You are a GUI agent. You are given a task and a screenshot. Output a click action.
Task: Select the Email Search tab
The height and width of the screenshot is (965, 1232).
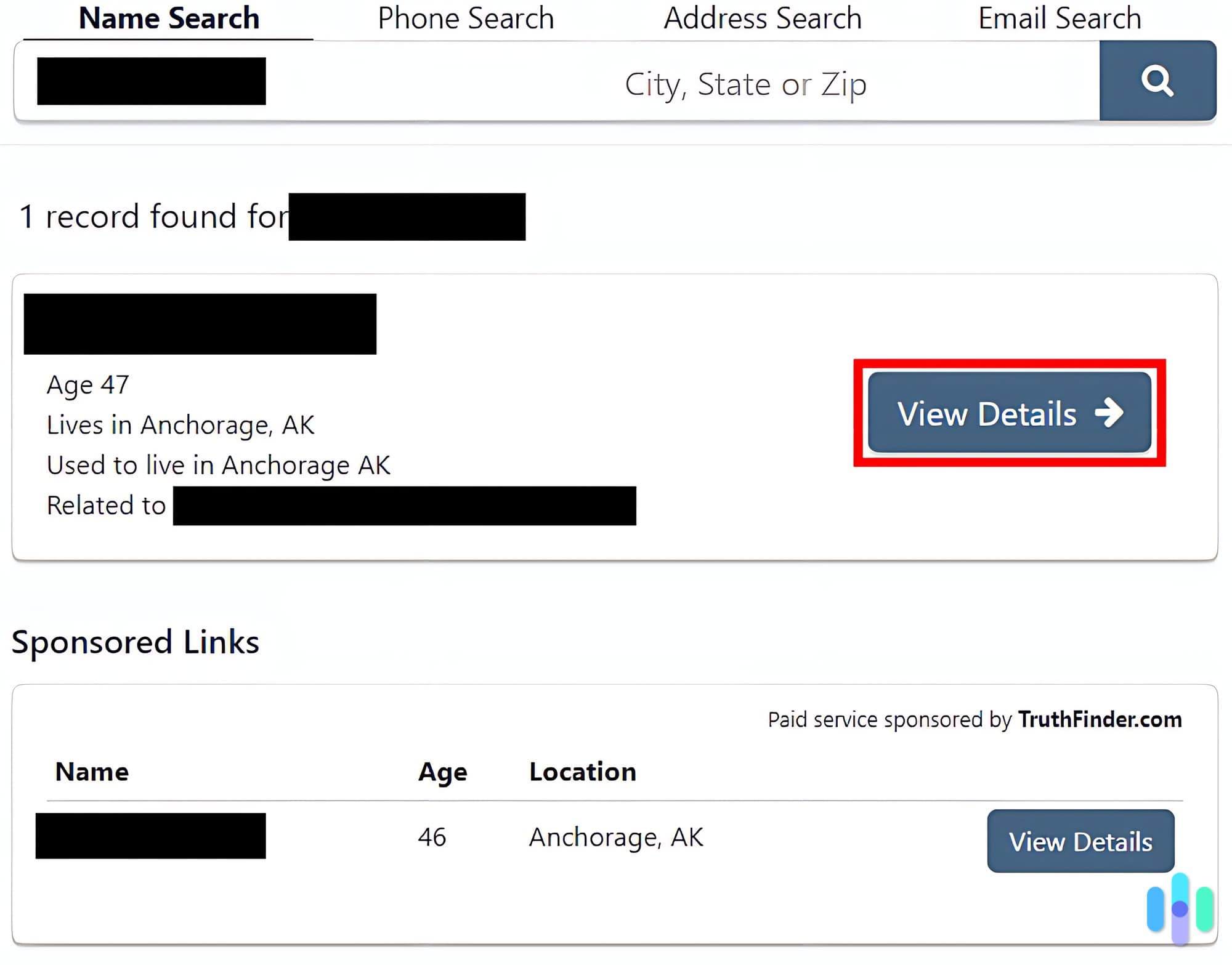coord(1059,18)
